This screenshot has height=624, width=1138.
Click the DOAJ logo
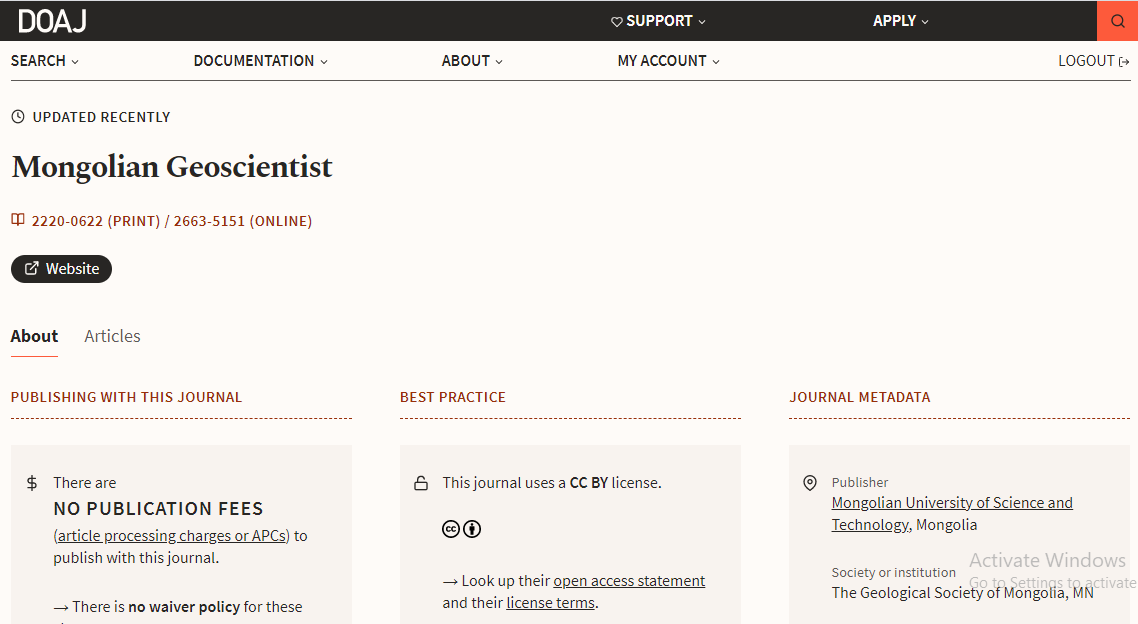pyautogui.click(x=52, y=21)
